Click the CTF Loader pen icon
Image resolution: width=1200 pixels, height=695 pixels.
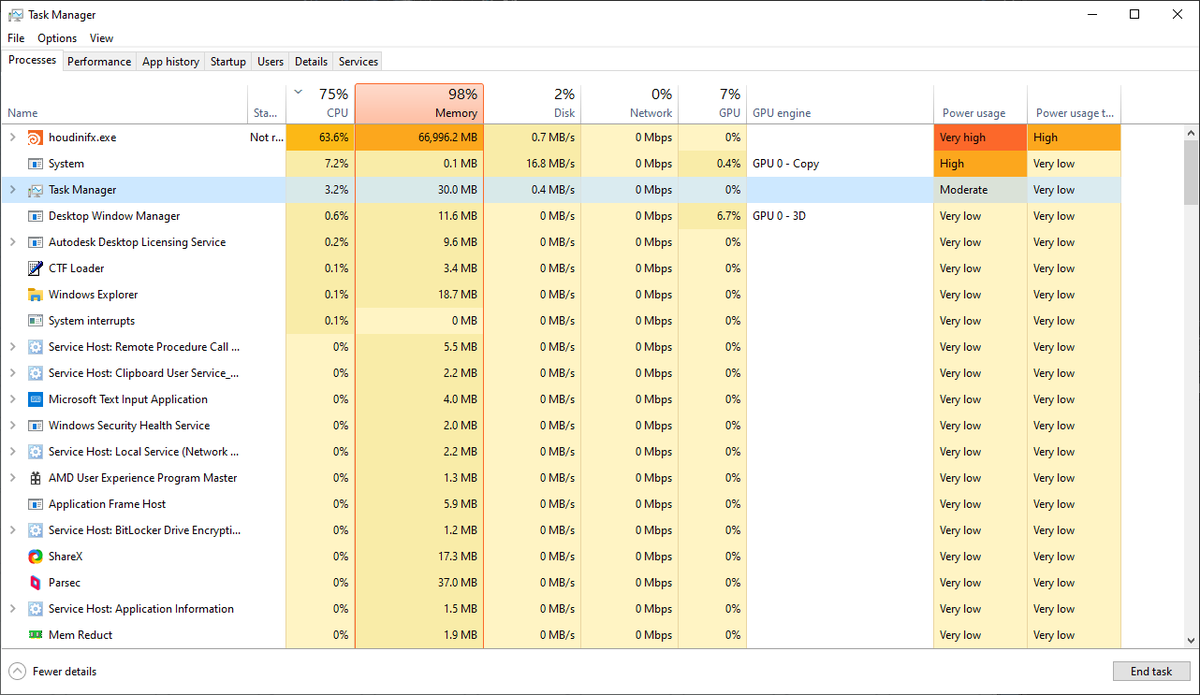(x=35, y=268)
